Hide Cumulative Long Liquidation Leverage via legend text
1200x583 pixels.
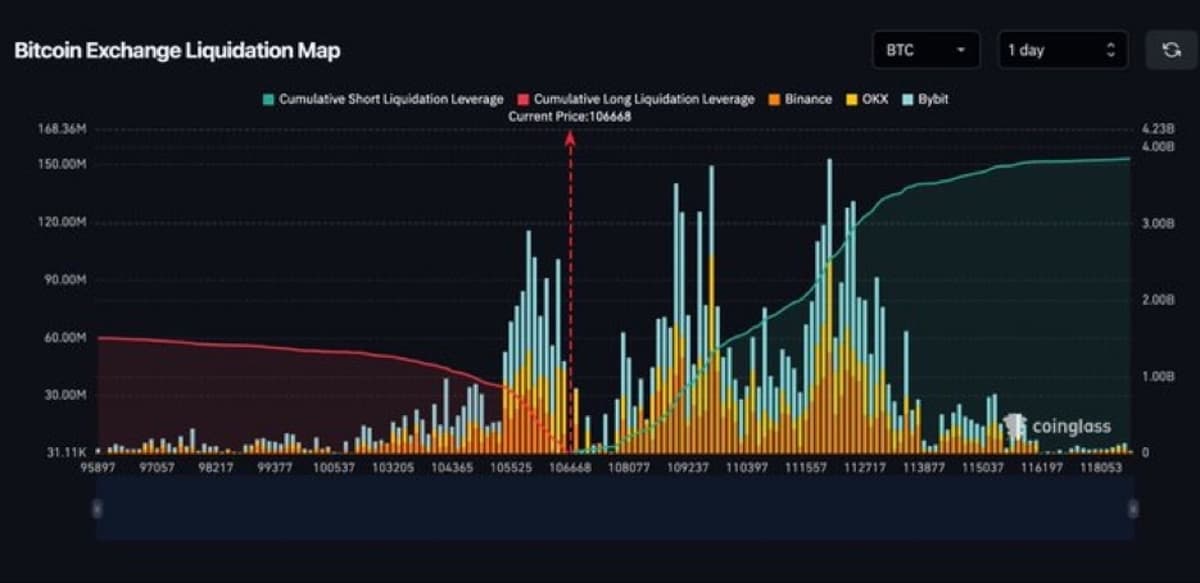644,99
